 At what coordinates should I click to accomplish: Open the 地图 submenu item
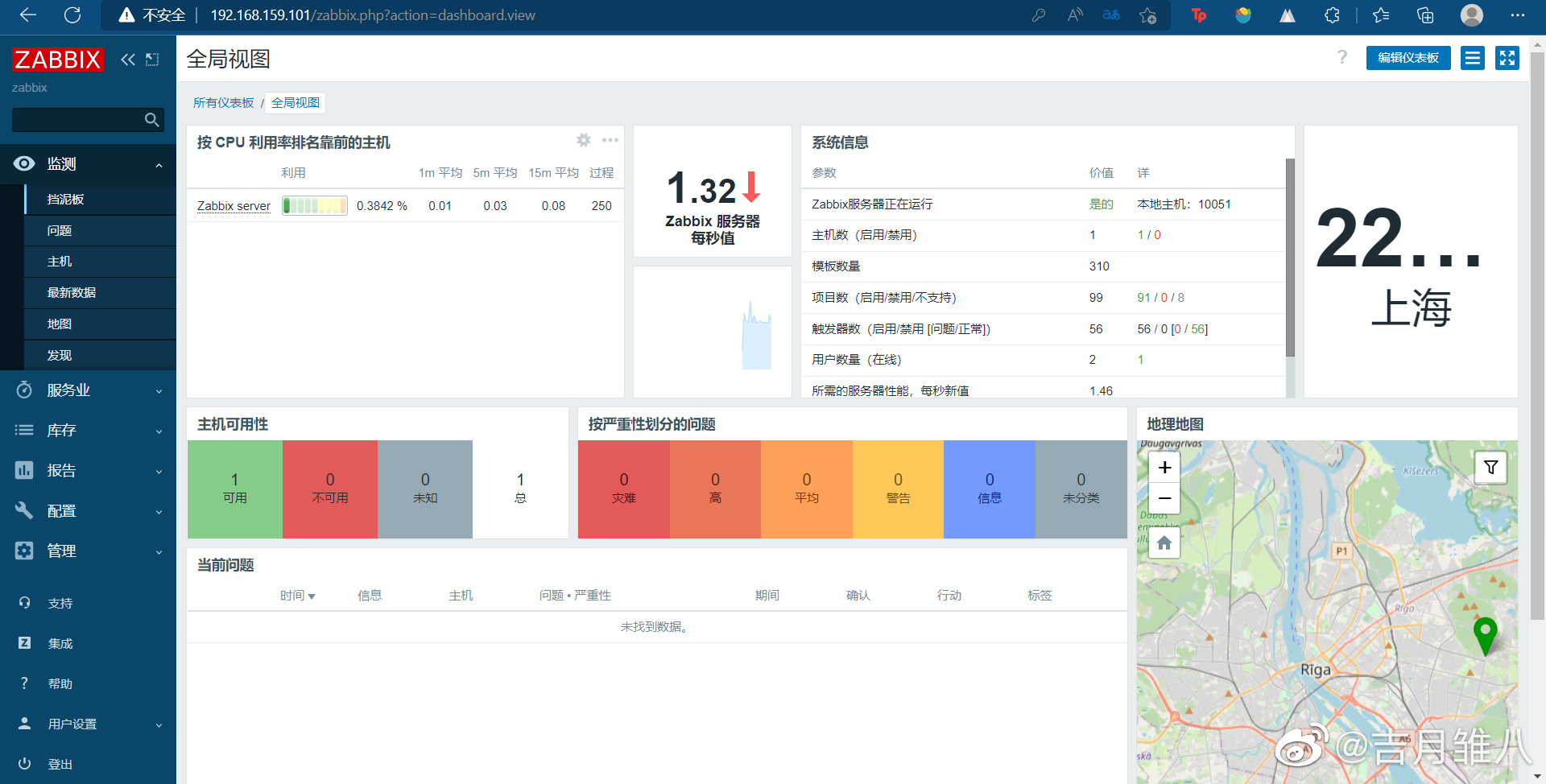click(x=101, y=324)
